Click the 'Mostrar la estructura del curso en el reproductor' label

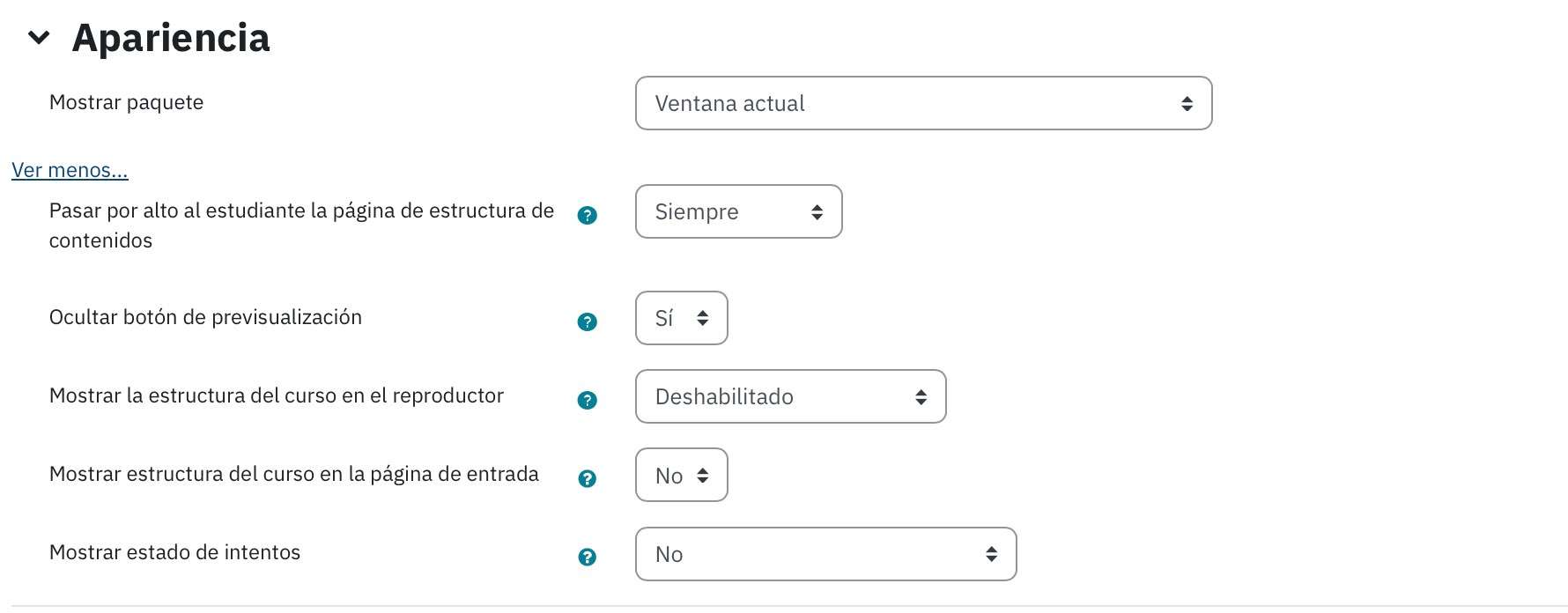276,395
